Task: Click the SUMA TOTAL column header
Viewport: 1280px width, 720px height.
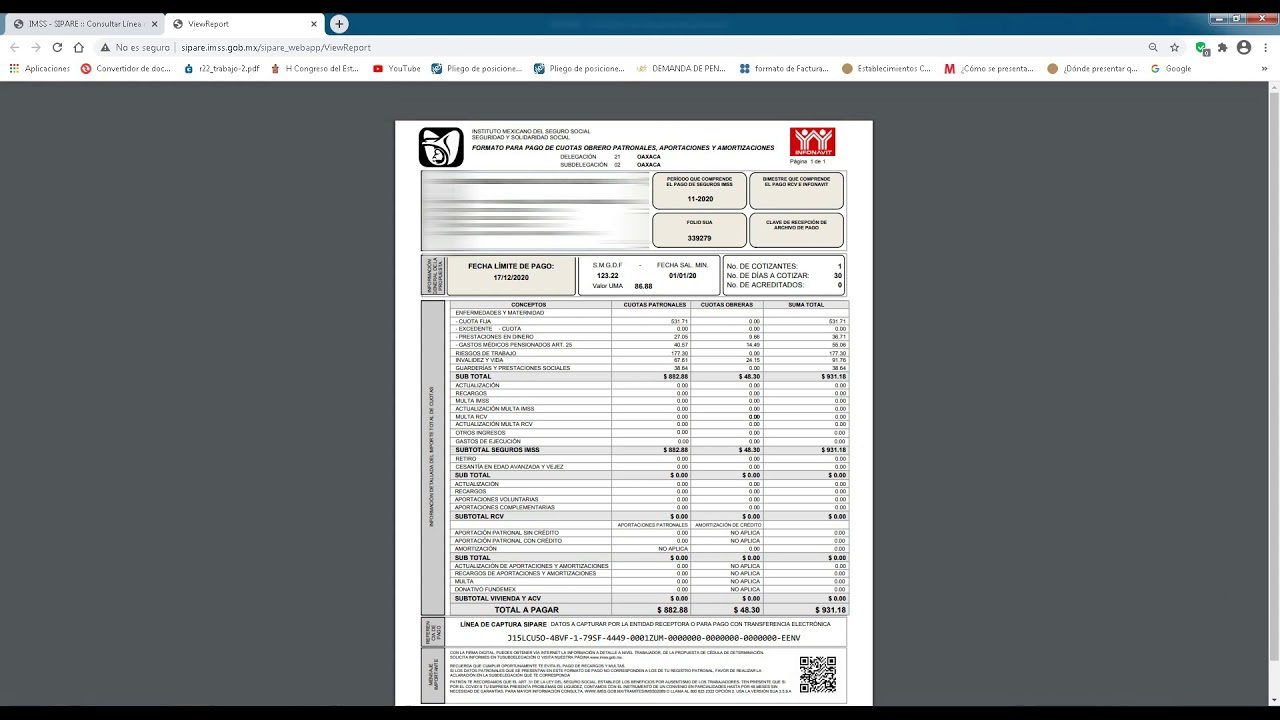Action: pyautogui.click(x=806, y=305)
